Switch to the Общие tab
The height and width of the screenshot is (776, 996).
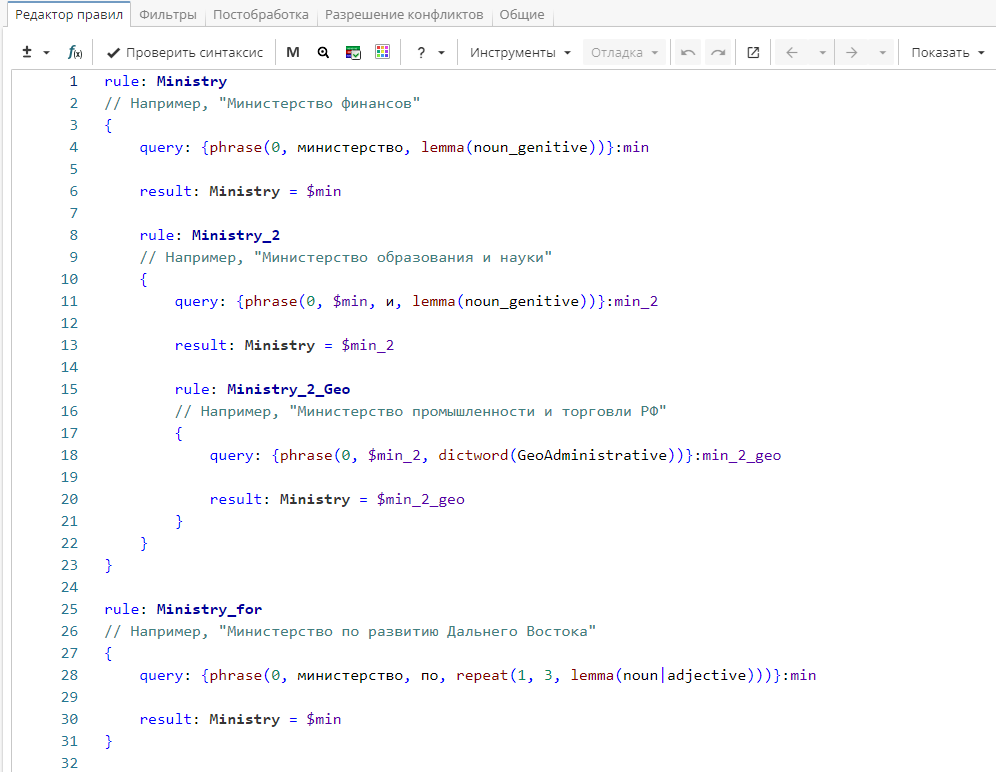tap(522, 15)
